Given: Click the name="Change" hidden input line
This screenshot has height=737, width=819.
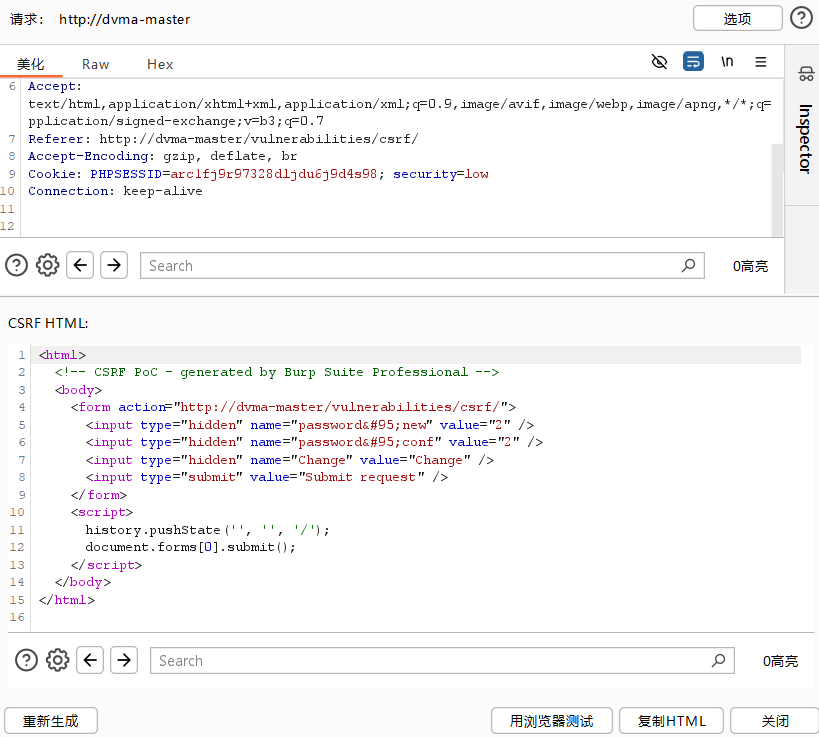Looking at the screenshot, I should [290, 460].
